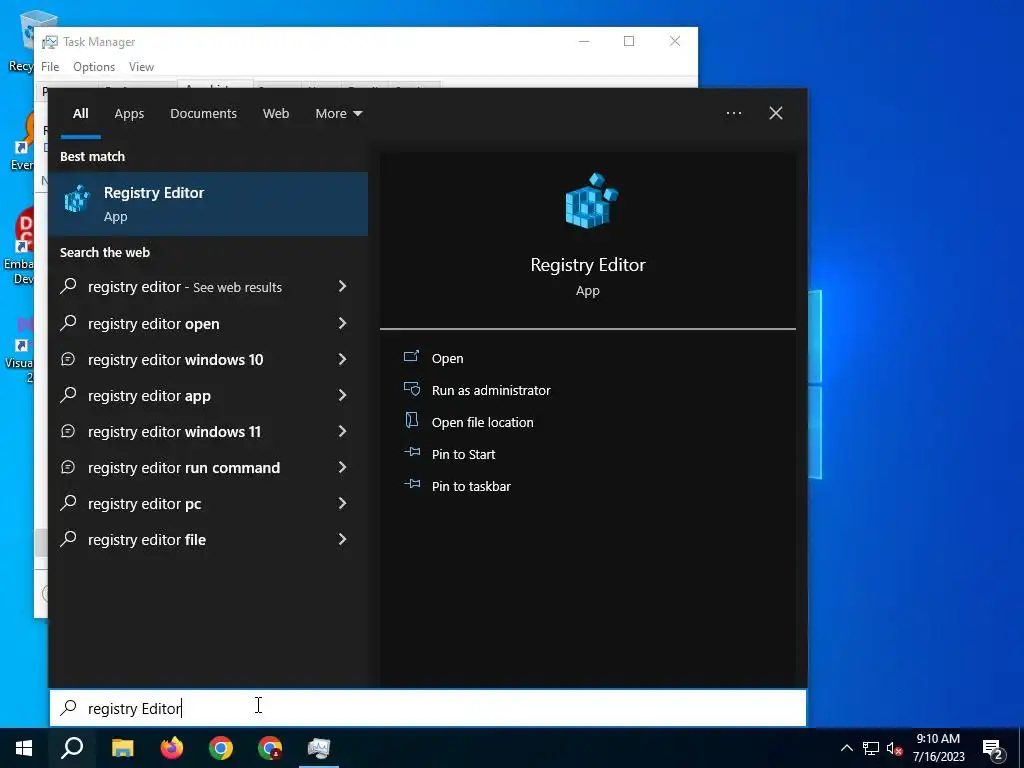Click the Pin to taskbar pin icon
This screenshot has height=768, width=1024.
pos(411,484)
